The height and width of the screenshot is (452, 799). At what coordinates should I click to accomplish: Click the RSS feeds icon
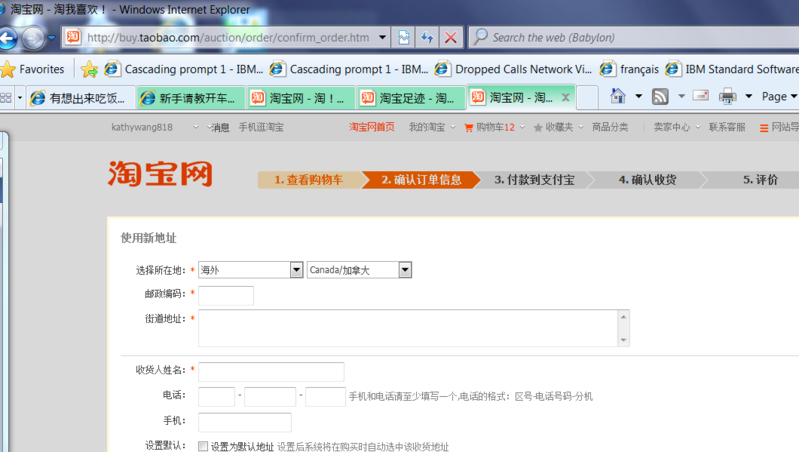point(660,97)
